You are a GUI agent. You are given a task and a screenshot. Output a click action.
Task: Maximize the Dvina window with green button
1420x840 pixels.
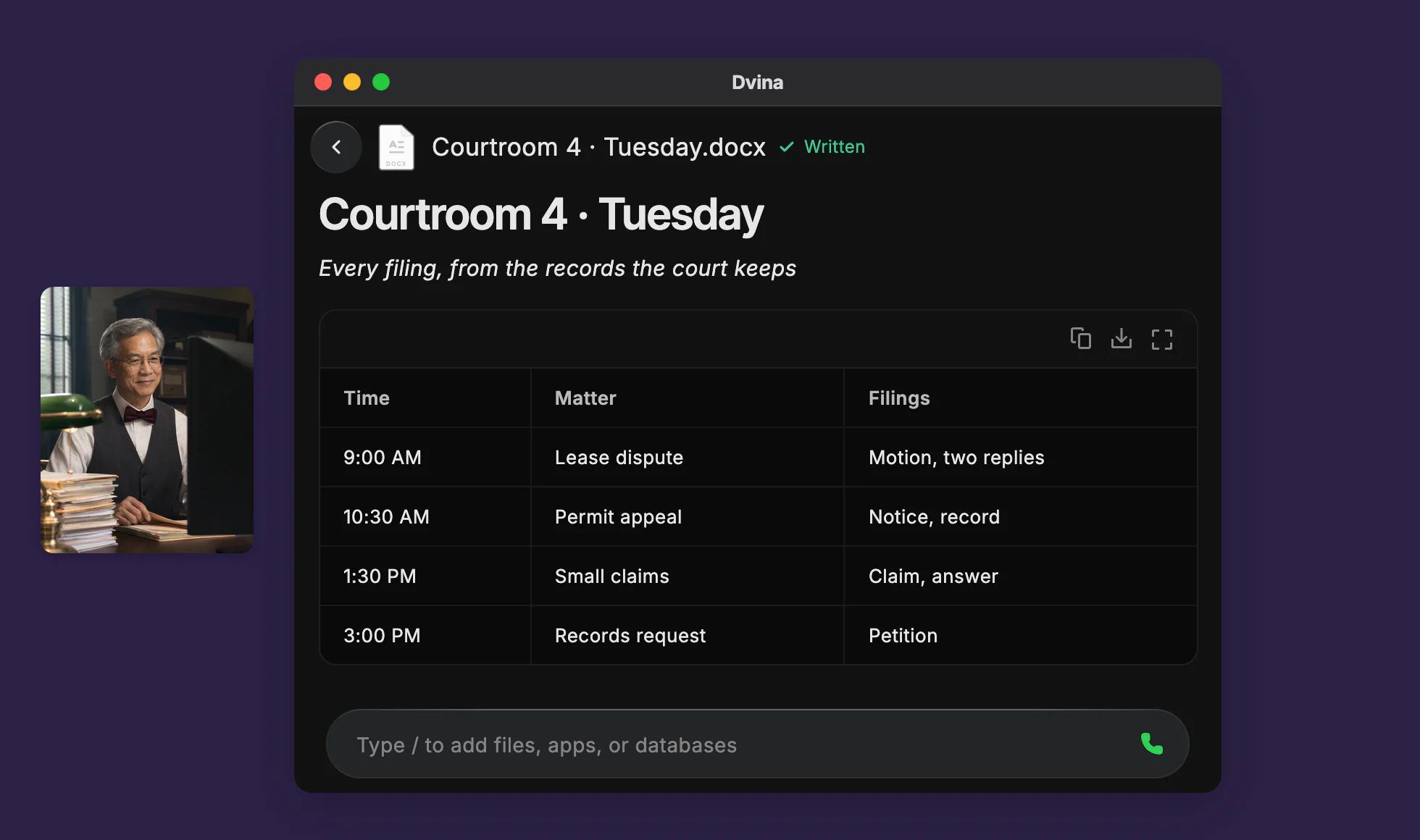[x=381, y=82]
